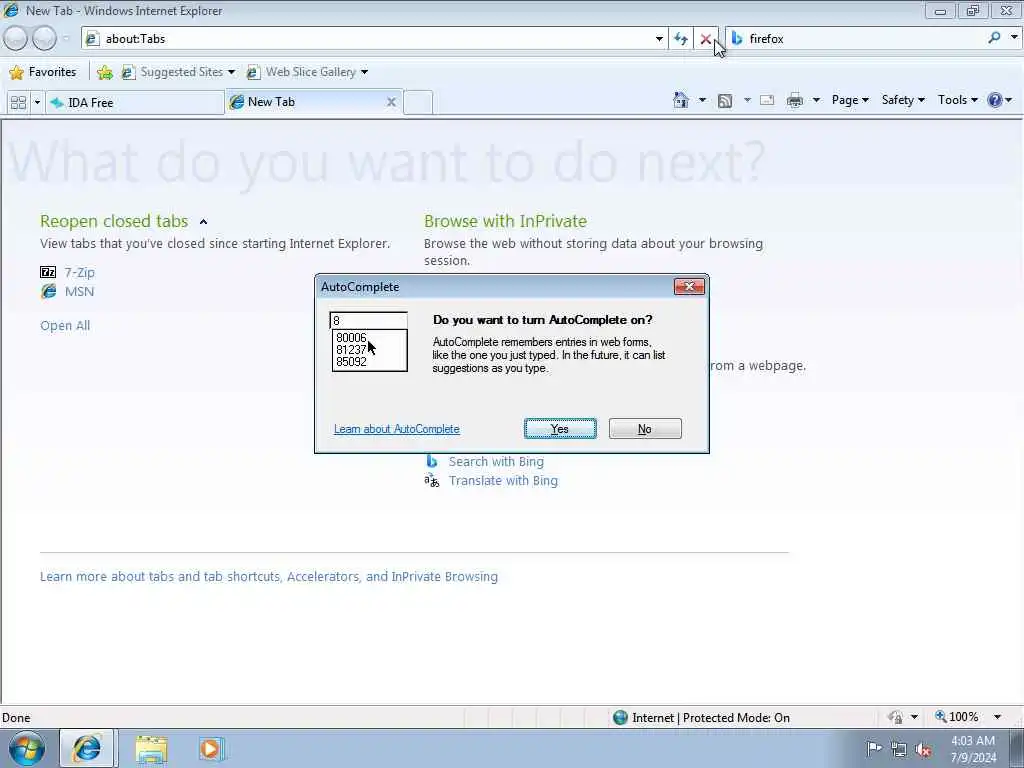Click No in AutoComplete dialog
Image resolution: width=1024 pixels, height=768 pixels.
click(645, 428)
